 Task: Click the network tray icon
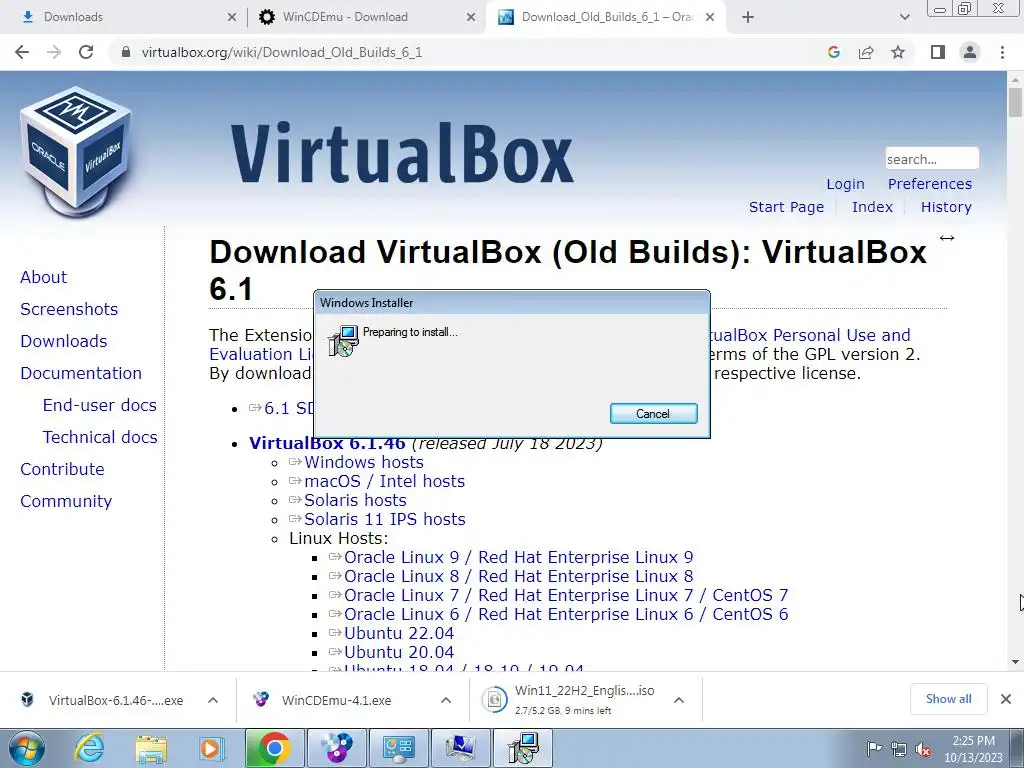pyautogui.click(x=899, y=749)
